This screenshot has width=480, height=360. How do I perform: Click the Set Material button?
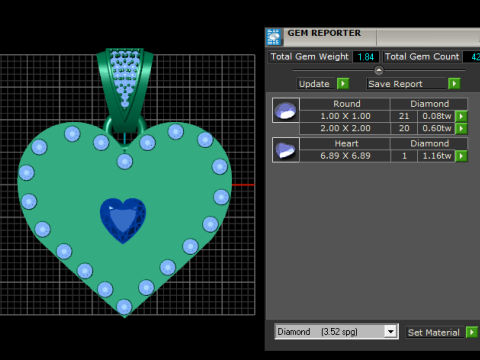pyautogui.click(x=434, y=332)
